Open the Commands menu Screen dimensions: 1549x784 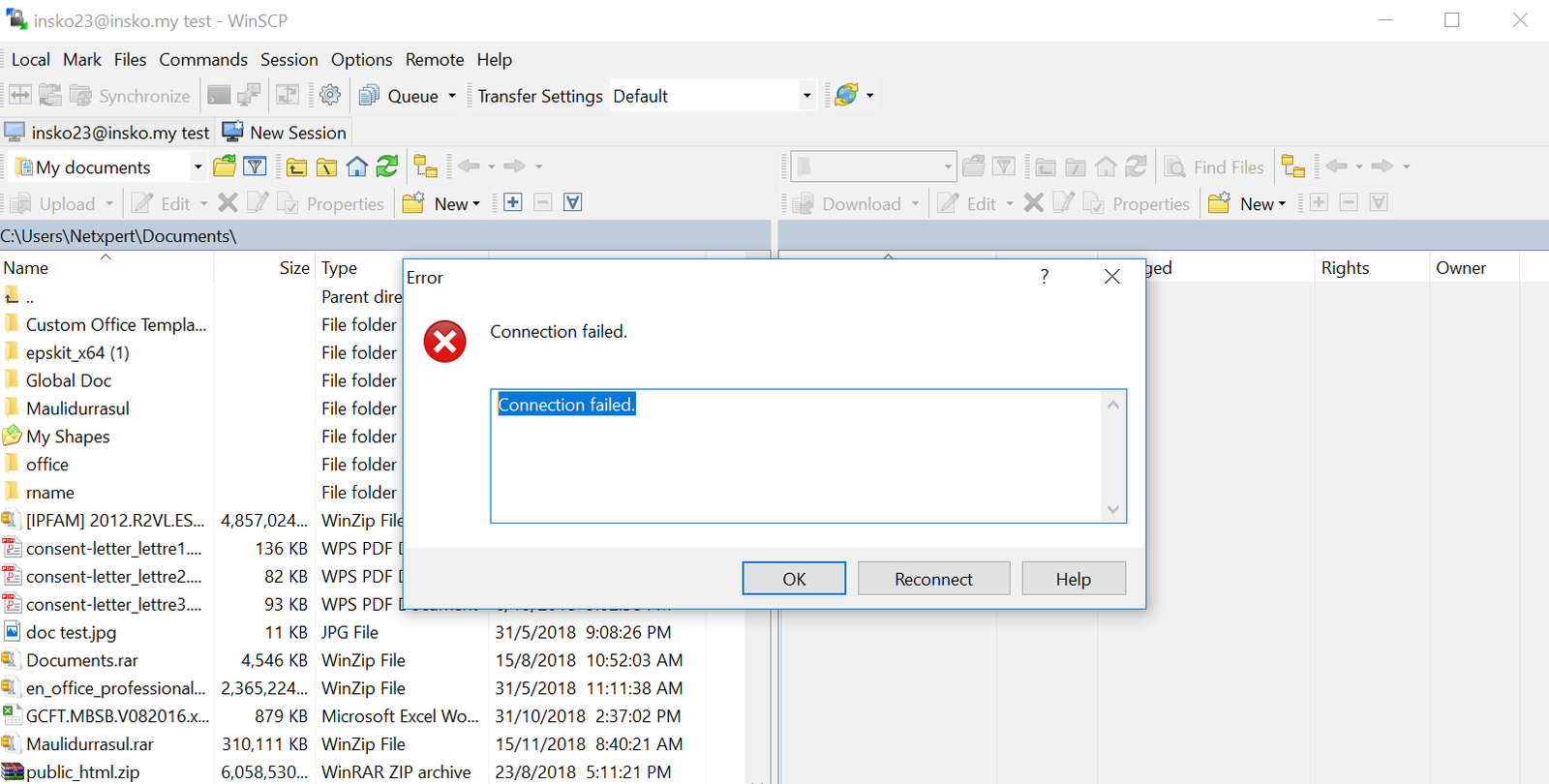[x=203, y=59]
